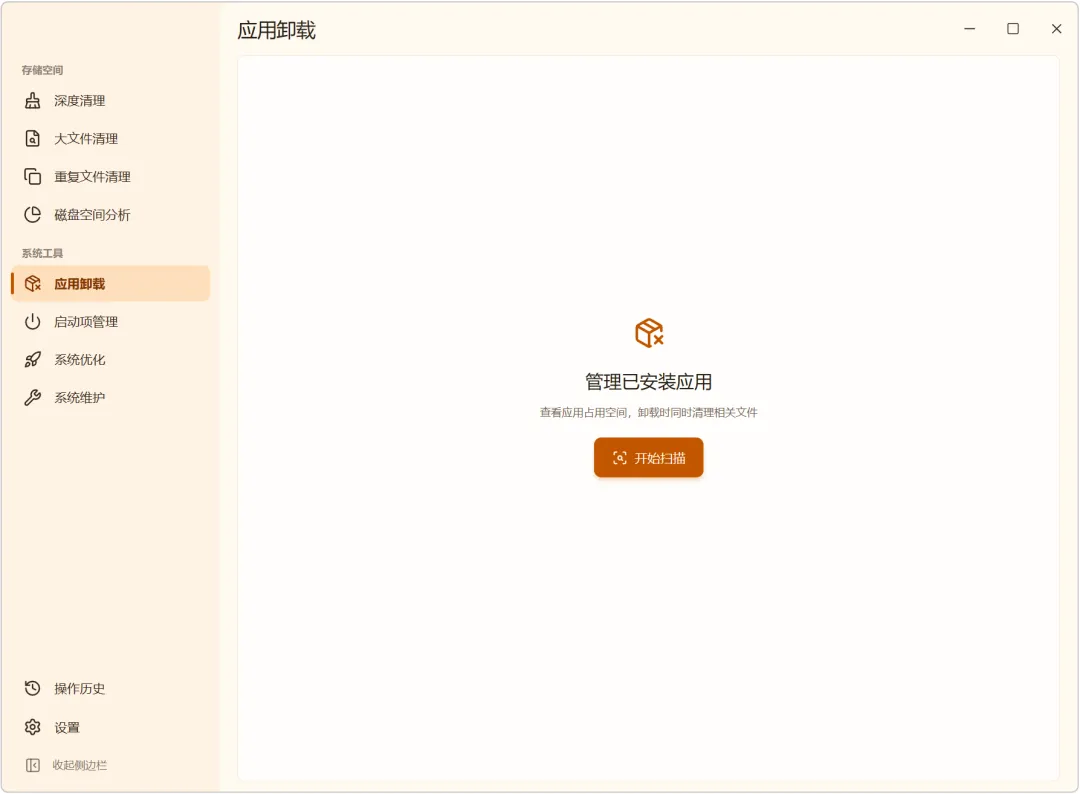Image resolution: width=1080 pixels, height=794 pixels.
Task: Switch to 启动项管理
Action: click(110, 322)
